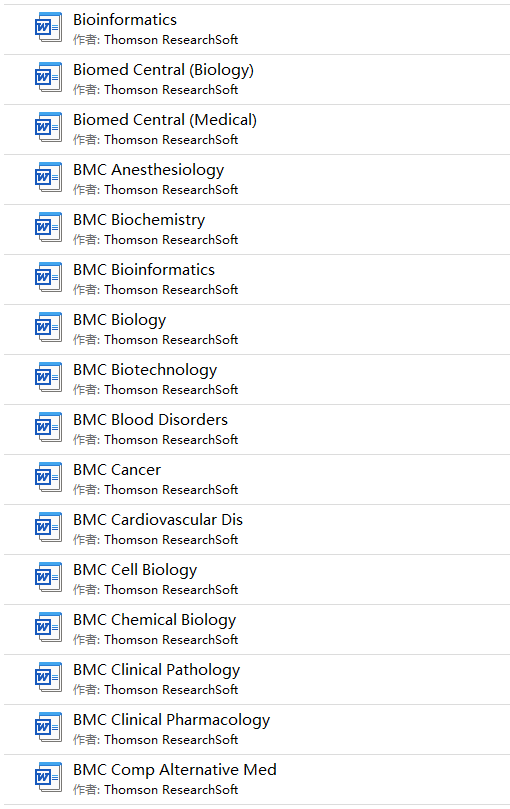Click the Word icon for BMC Comp Alternative Med
Image resolution: width=510 pixels, height=809 pixels.
(x=49, y=778)
